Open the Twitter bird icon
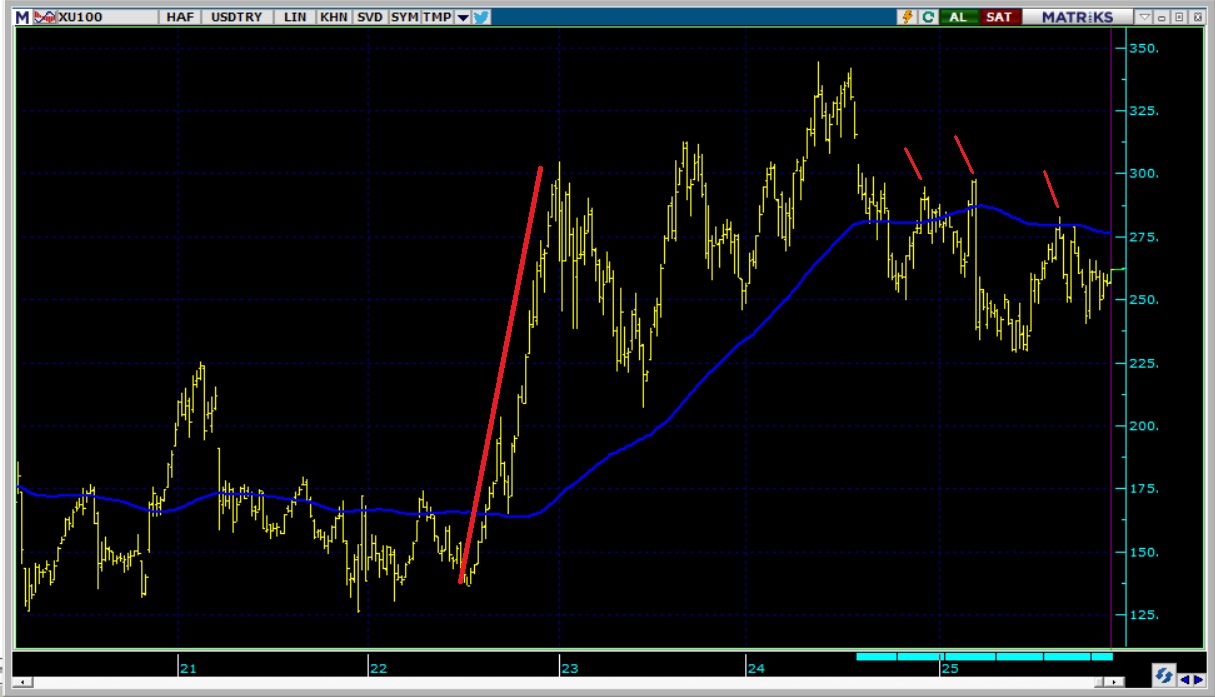Screen dimensions: 1215x697 coord(481,17)
